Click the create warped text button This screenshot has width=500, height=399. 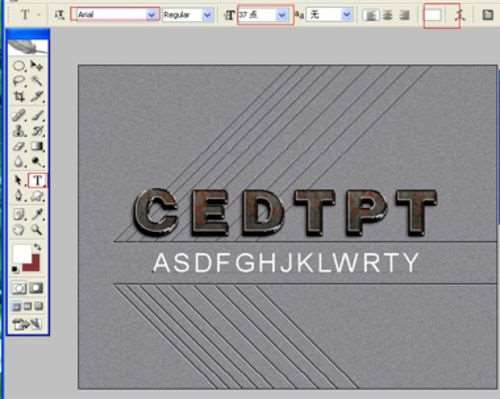459,15
